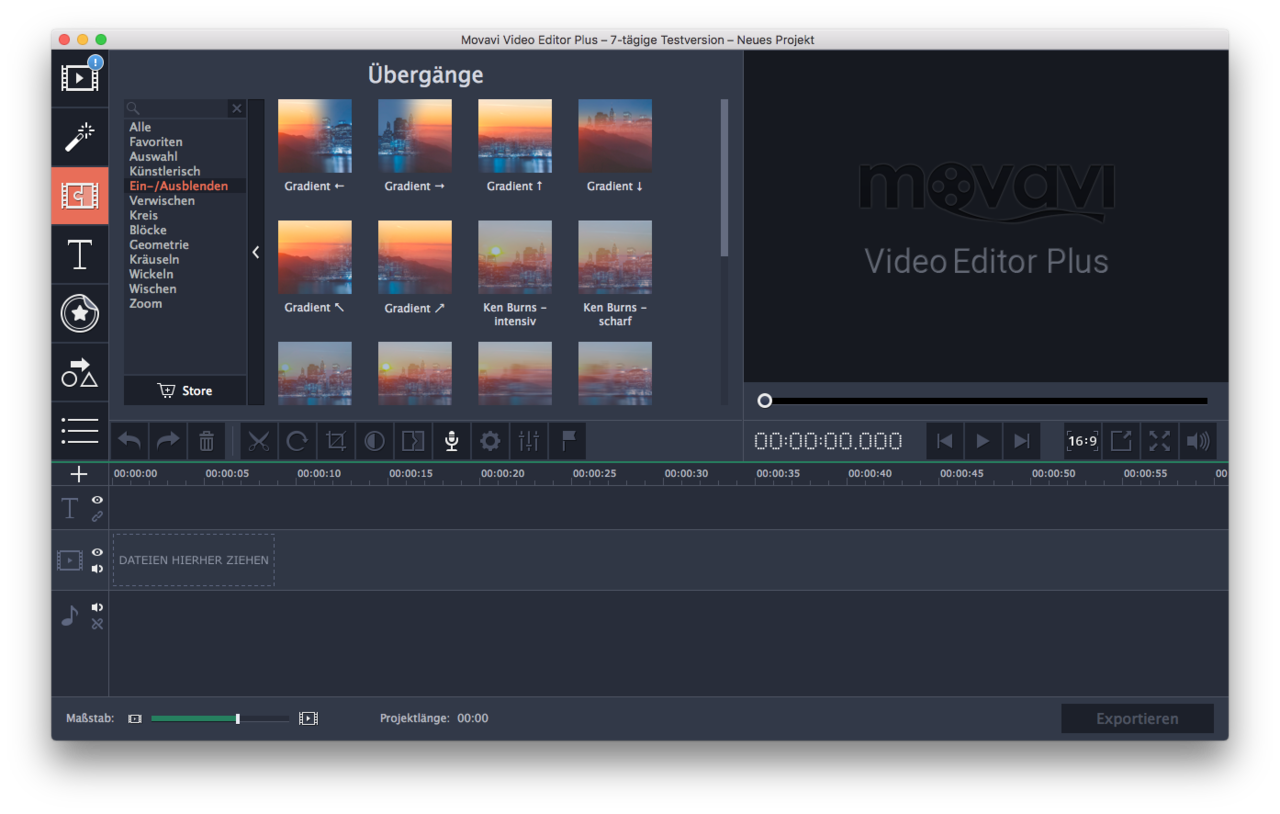The height and width of the screenshot is (814, 1280).
Task: Click the preview seek bar handle
Action: (x=765, y=401)
